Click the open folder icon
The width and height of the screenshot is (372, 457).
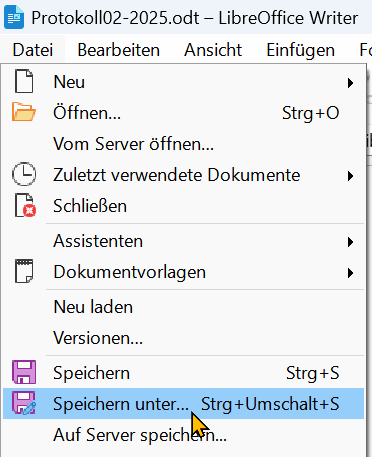coord(24,112)
